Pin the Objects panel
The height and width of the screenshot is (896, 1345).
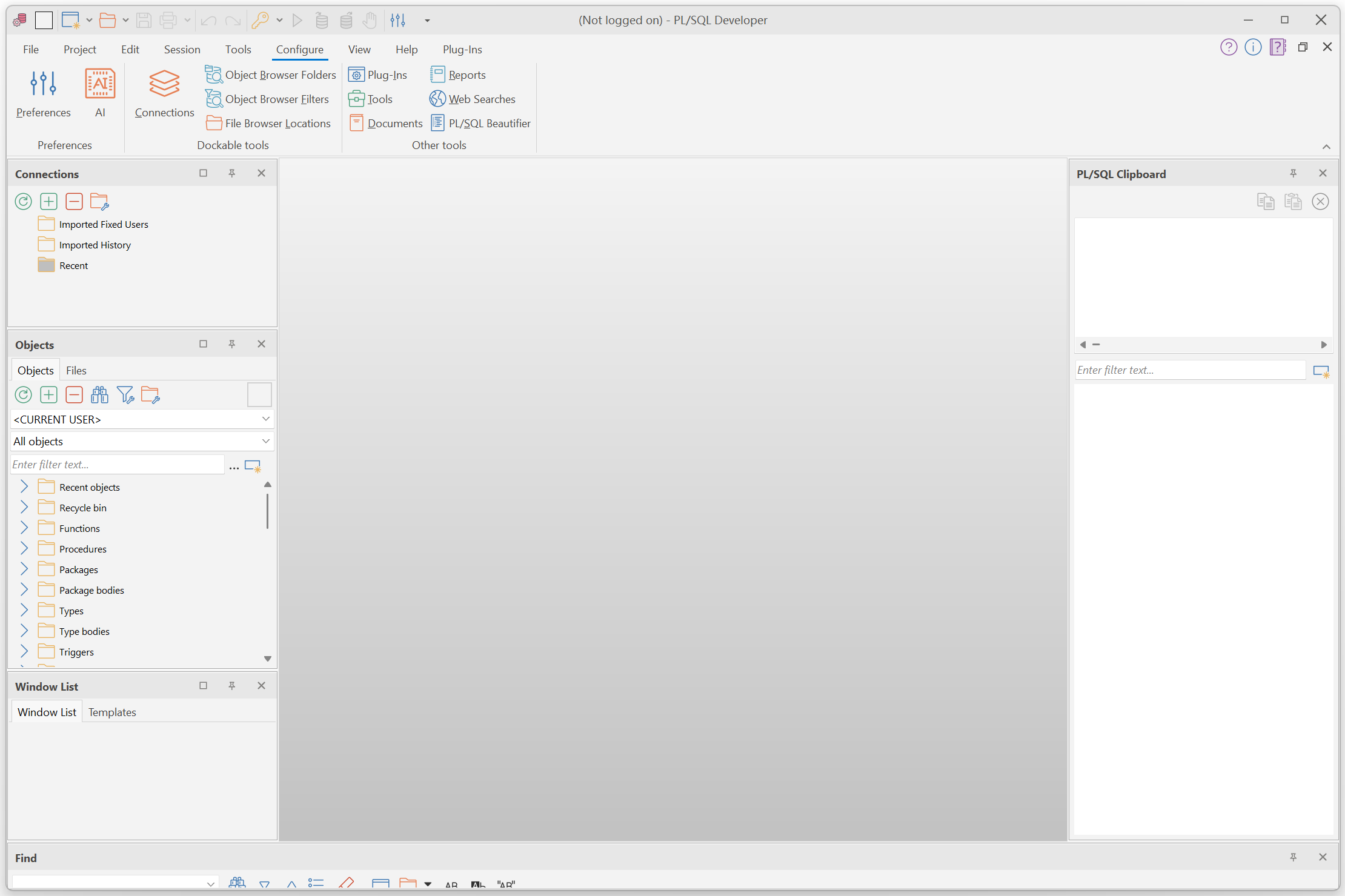(231, 344)
